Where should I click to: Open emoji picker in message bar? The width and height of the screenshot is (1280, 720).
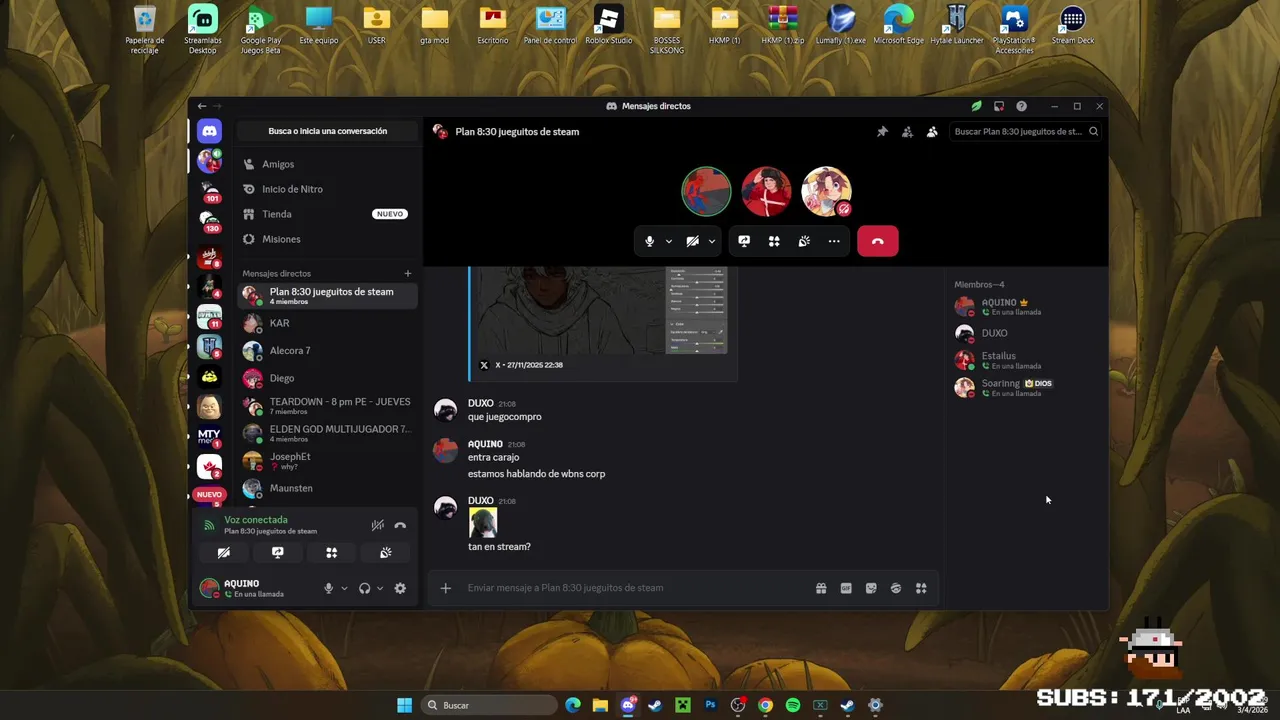pyautogui.click(x=896, y=588)
